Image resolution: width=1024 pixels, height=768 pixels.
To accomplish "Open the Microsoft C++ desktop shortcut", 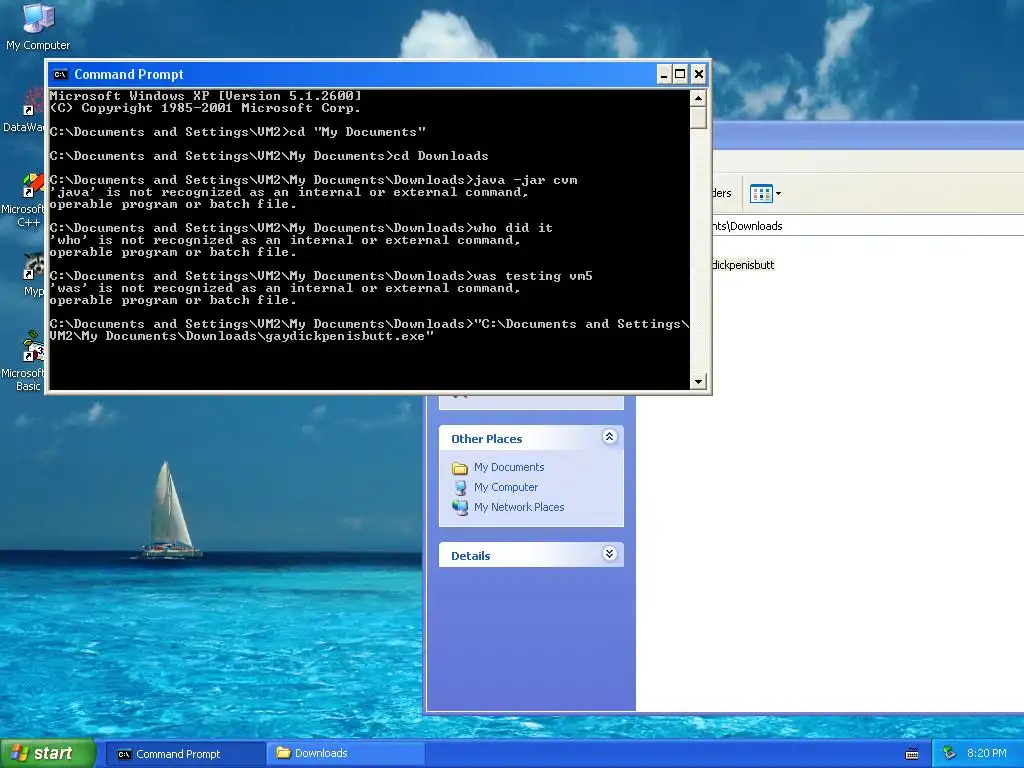I will pos(24,200).
